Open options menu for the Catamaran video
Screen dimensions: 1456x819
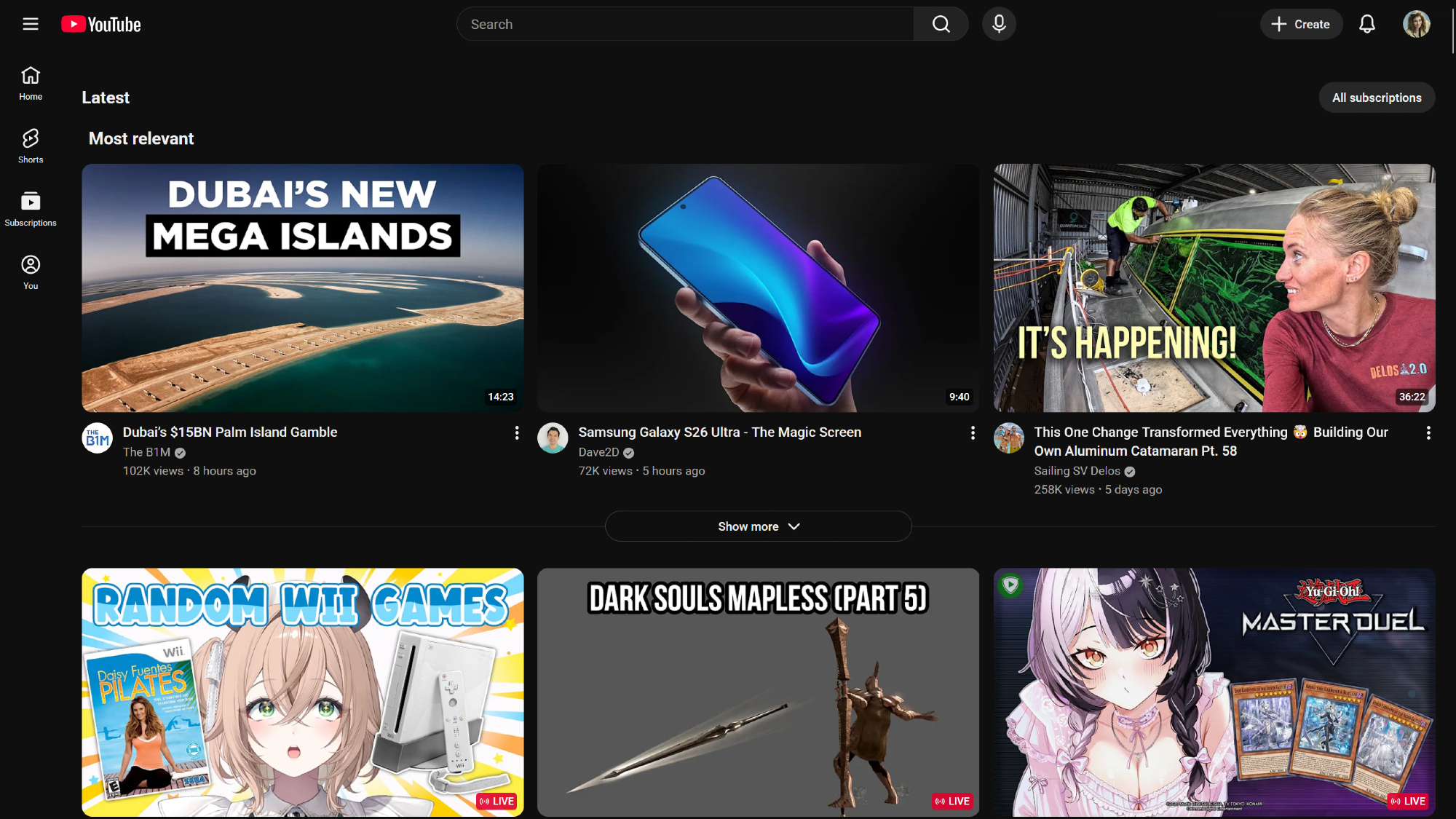click(1428, 433)
